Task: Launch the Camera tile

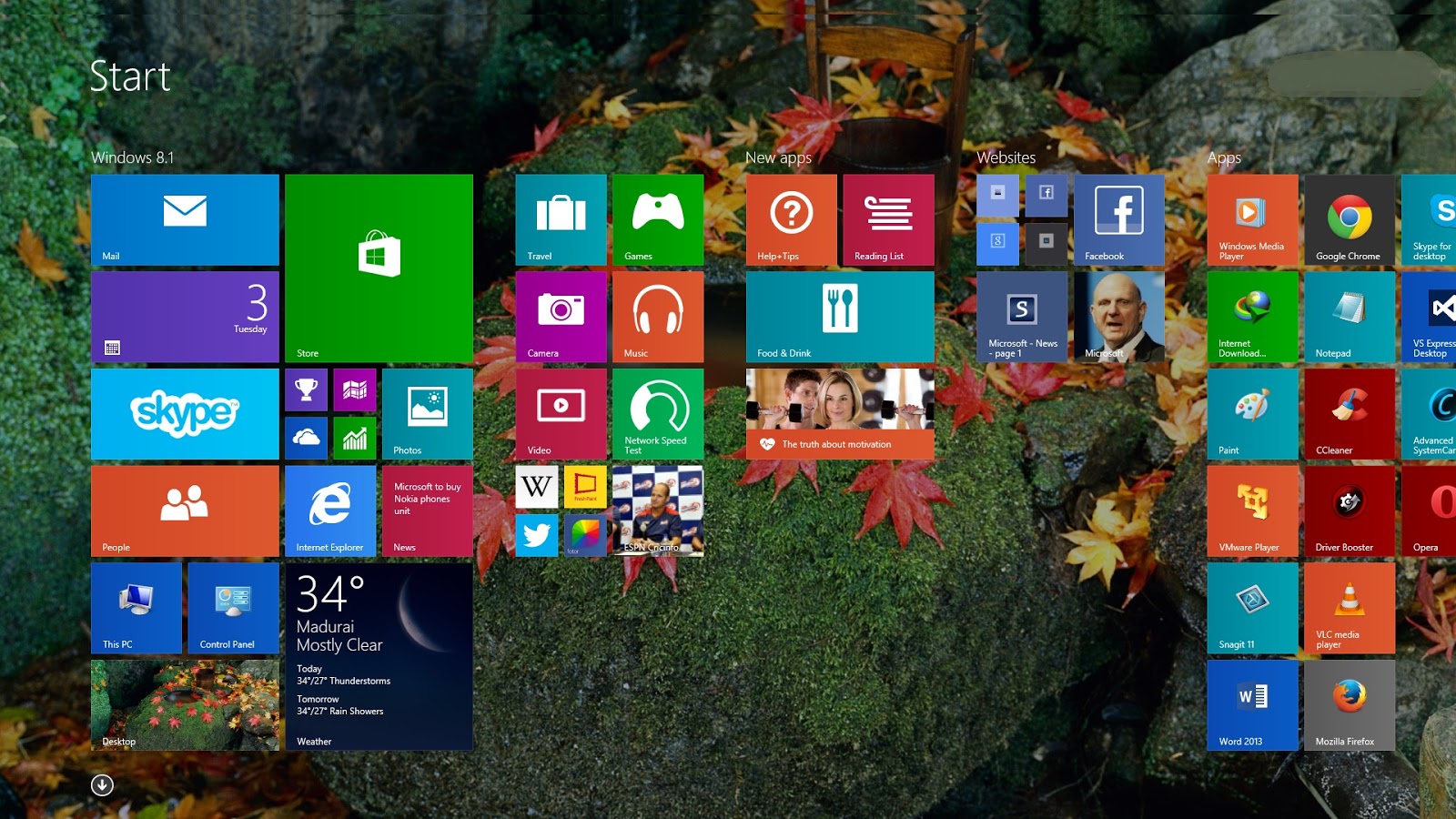Action: tap(561, 317)
